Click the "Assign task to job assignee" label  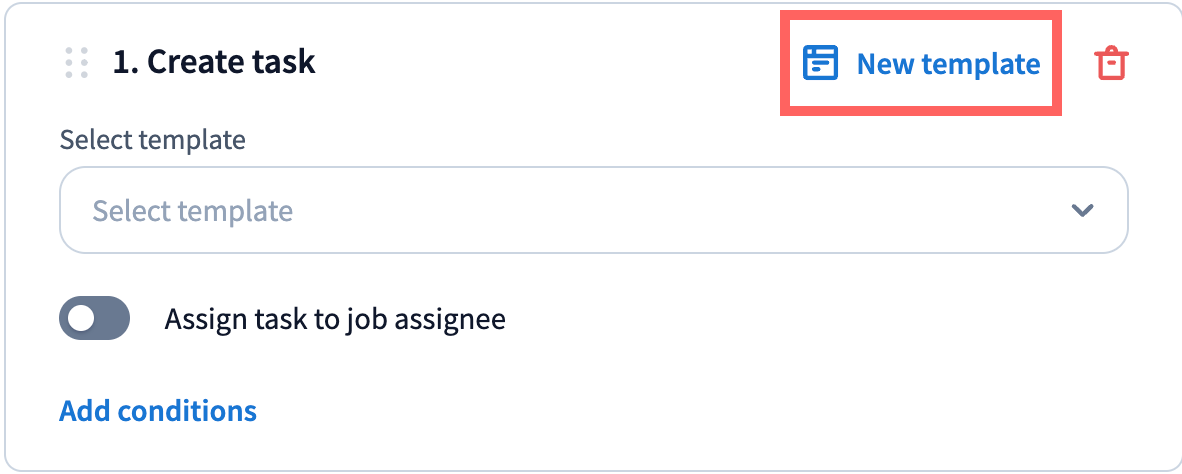click(335, 320)
